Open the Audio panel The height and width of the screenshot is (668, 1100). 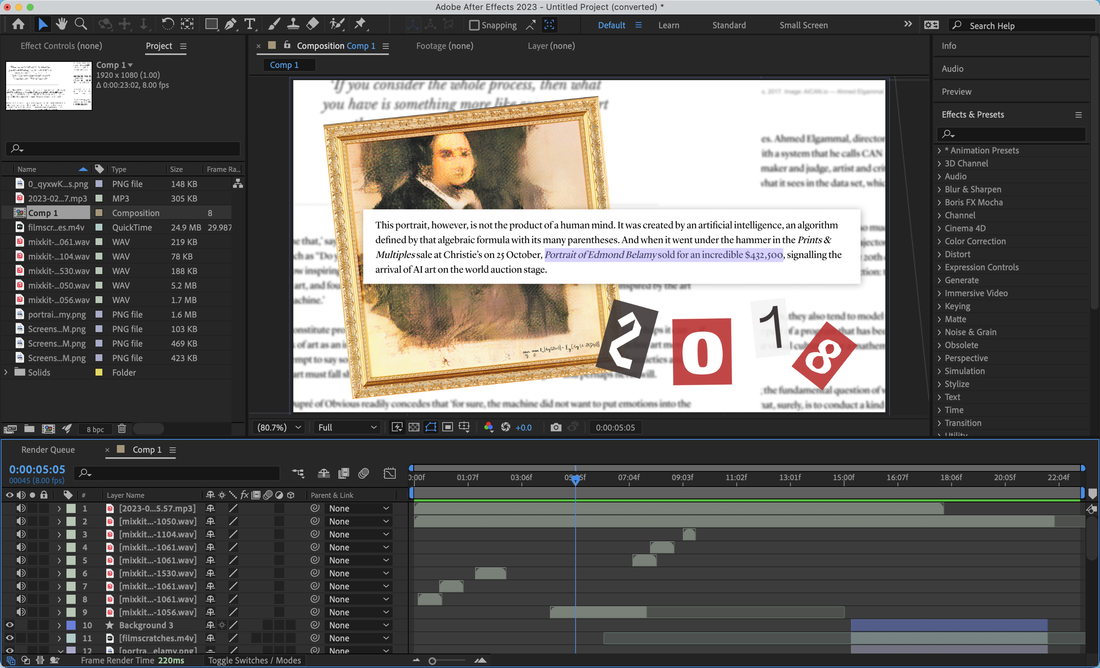pyautogui.click(x=952, y=69)
